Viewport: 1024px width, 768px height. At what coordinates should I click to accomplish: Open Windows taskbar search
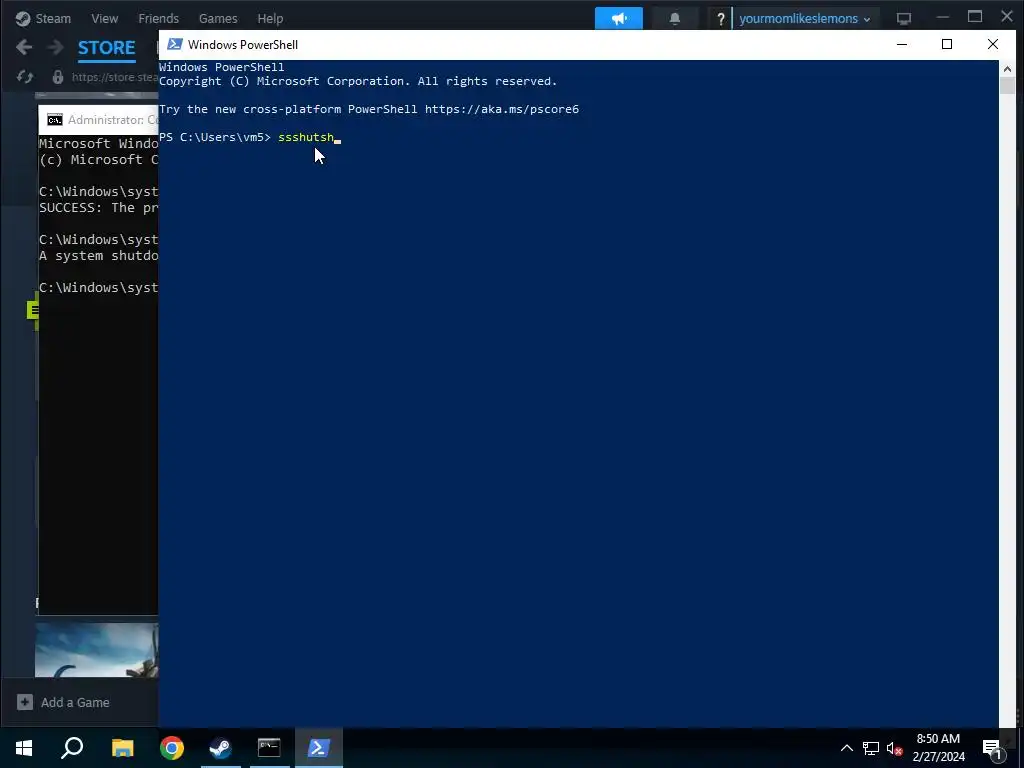(x=72, y=748)
